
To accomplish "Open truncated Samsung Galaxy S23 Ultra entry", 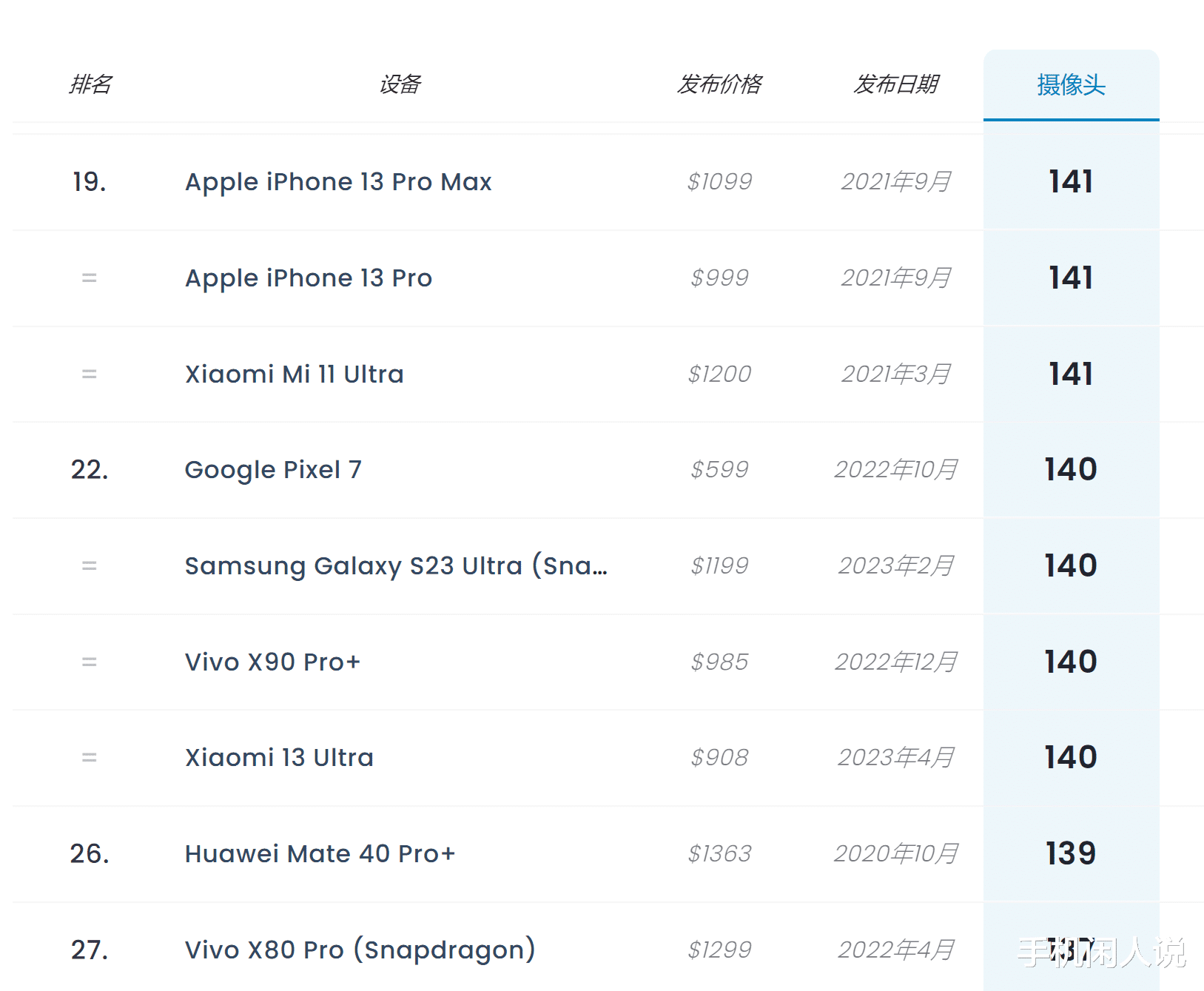I will 396,566.
